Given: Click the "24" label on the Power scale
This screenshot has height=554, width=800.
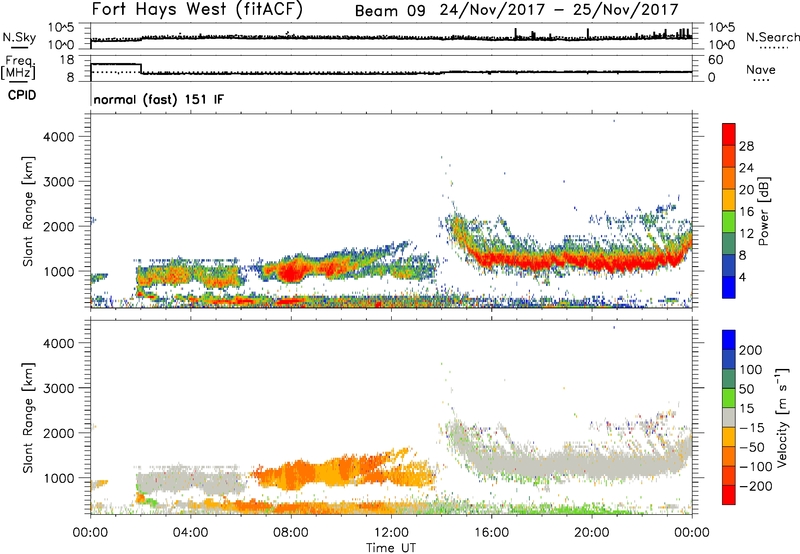Looking at the screenshot, I should coord(746,168).
